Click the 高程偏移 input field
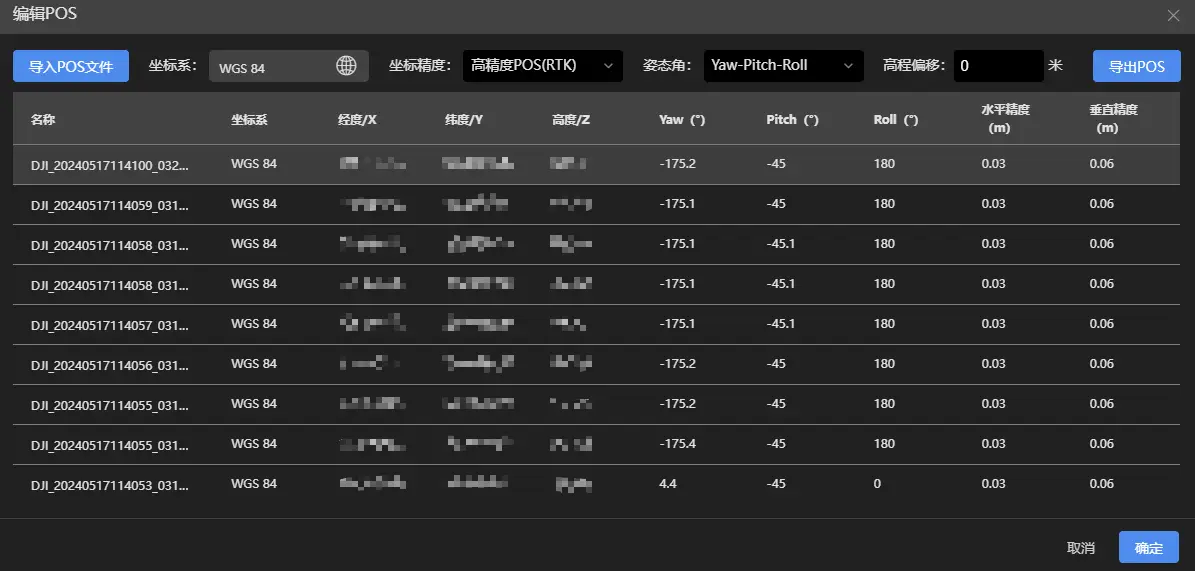Screen dimensions: 1195x571 (x=997, y=67)
